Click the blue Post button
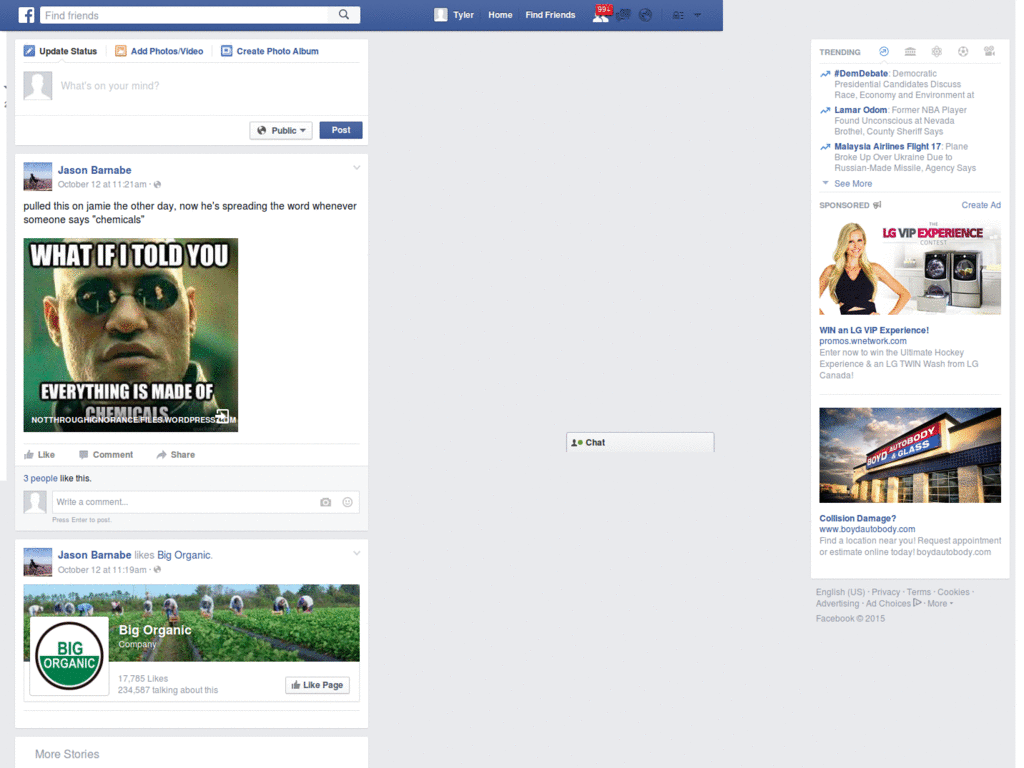1024x768 pixels. [341, 130]
